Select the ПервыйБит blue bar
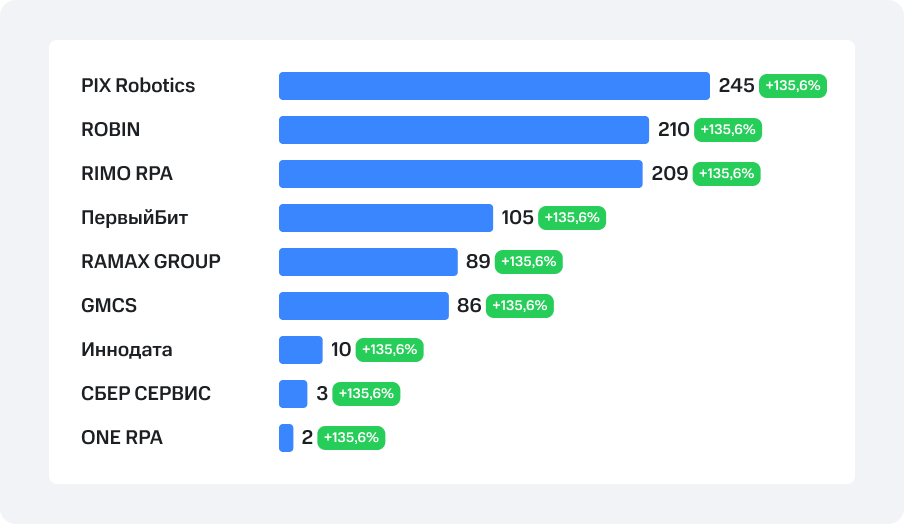The image size is (904, 524). pos(386,218)
